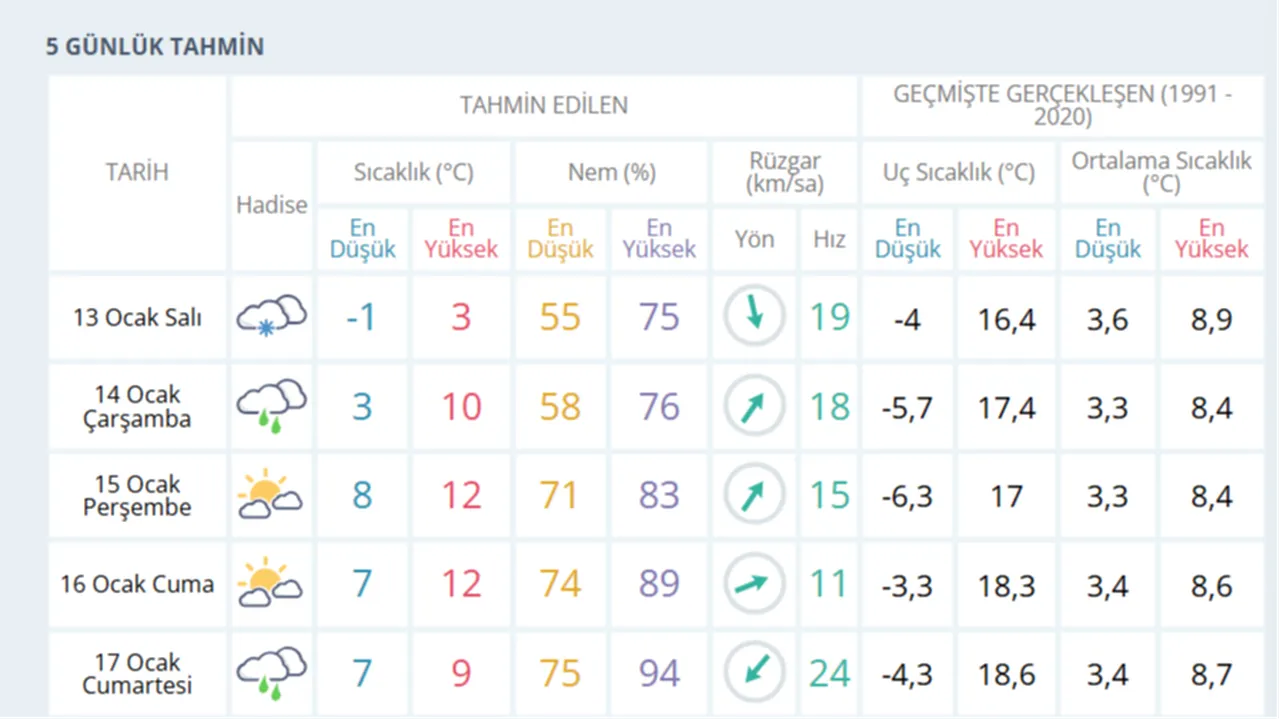1280x720 pixels.
Task: Click the downward wind direction arrow for 13 Ocak
Action: [x=754, y=315]
